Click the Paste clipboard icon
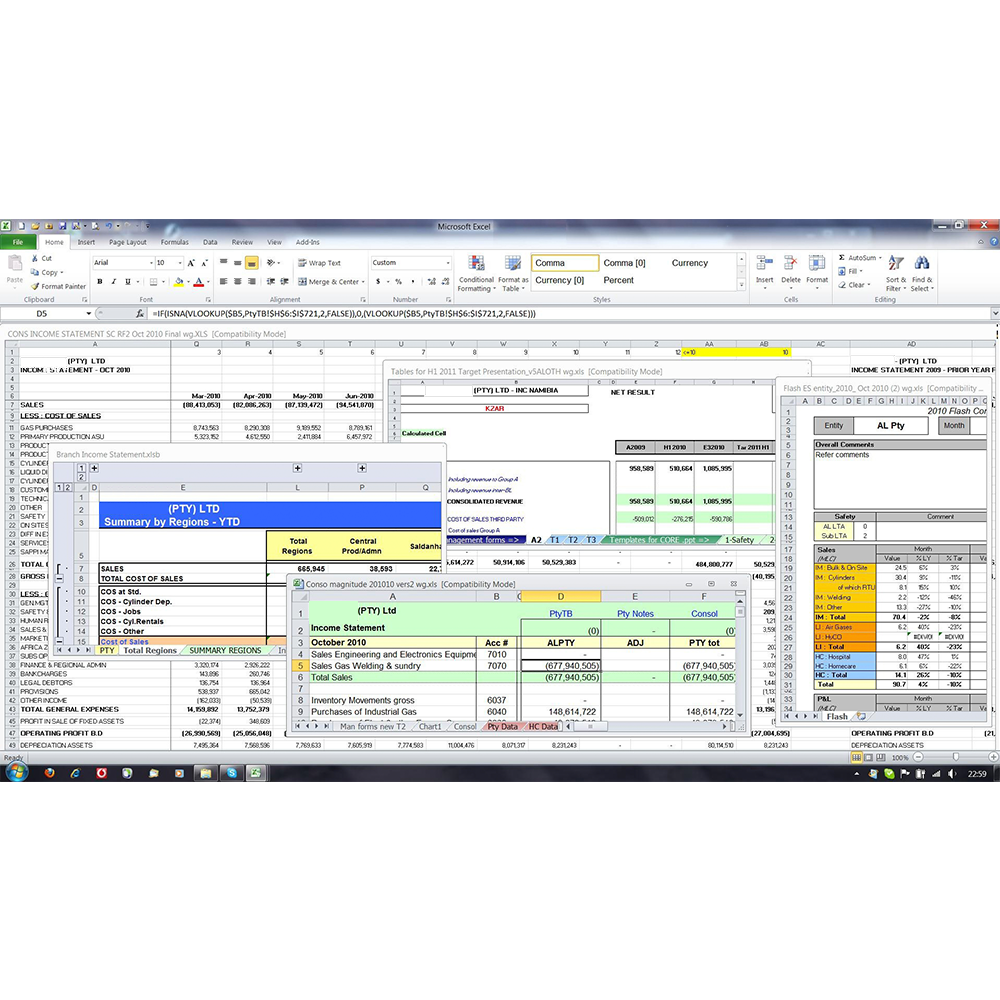1000x1000 pixels. 14,264
